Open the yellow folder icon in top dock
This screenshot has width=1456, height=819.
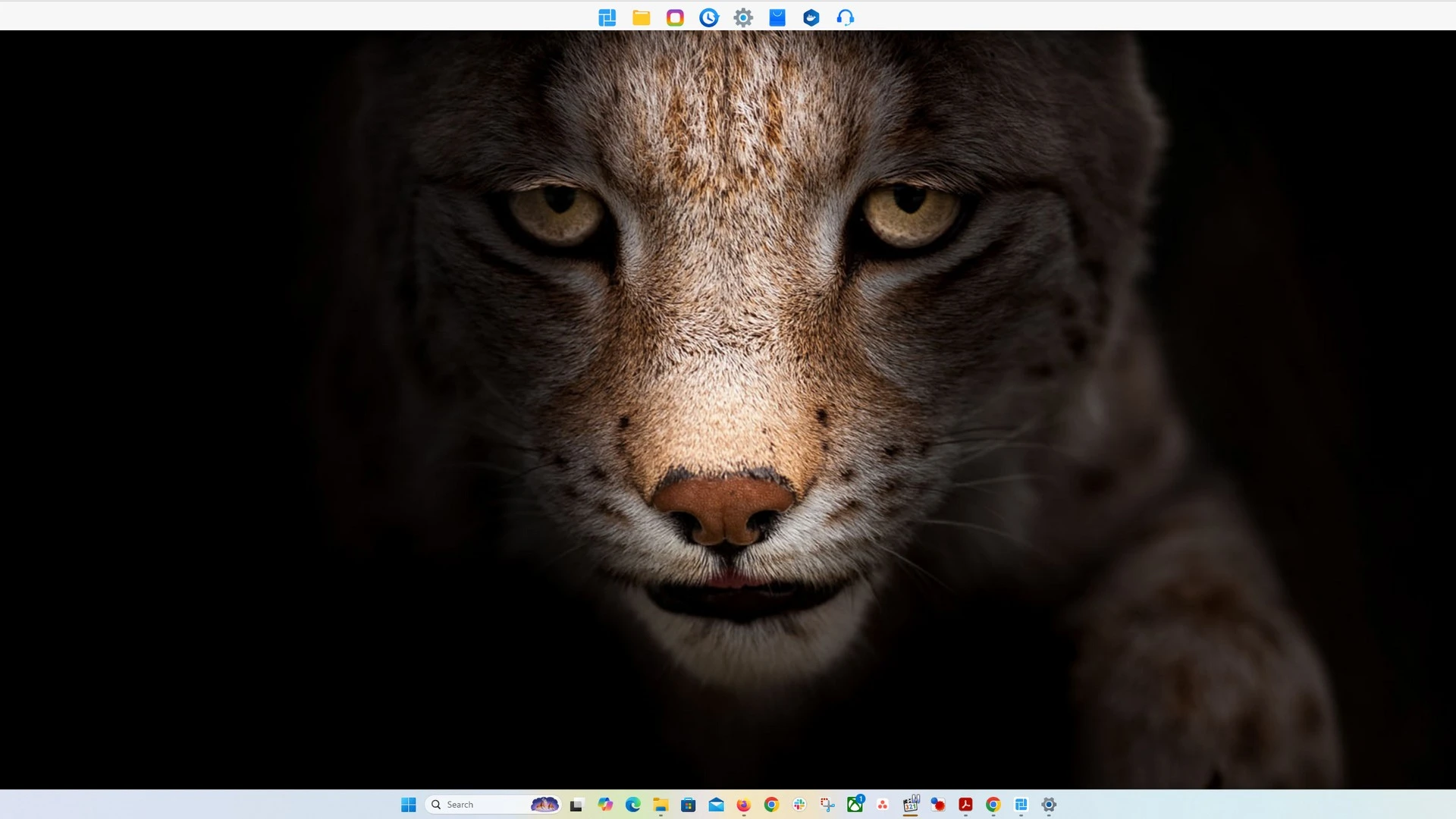tap(641, 17)
